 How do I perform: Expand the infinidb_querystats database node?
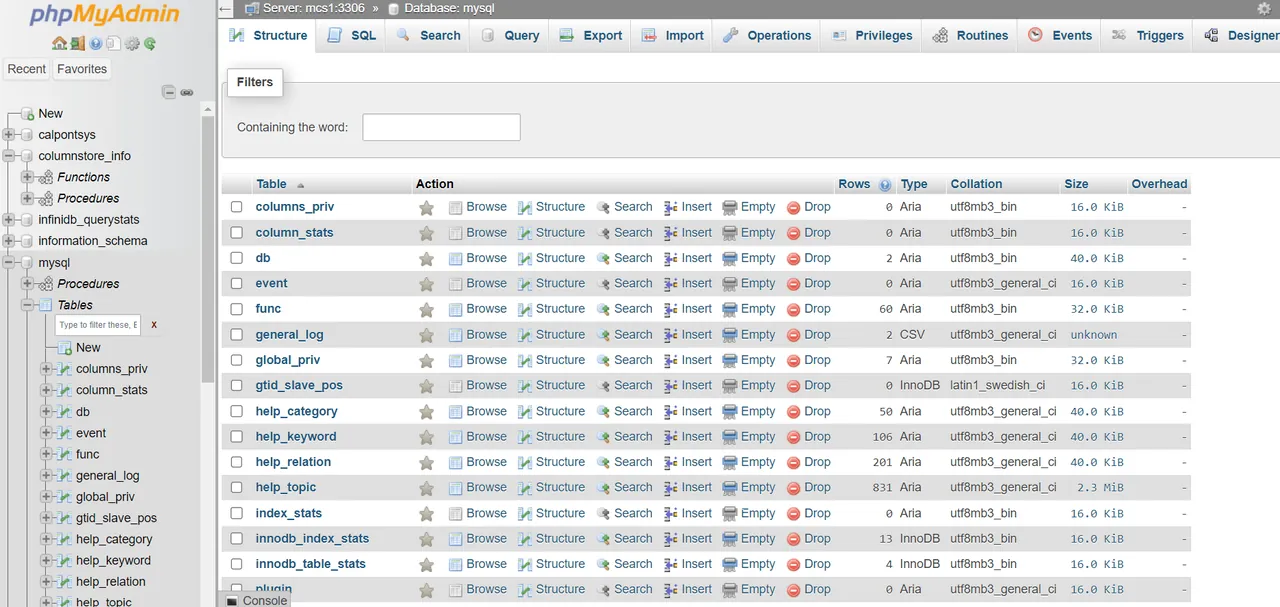tap(8, 220)
